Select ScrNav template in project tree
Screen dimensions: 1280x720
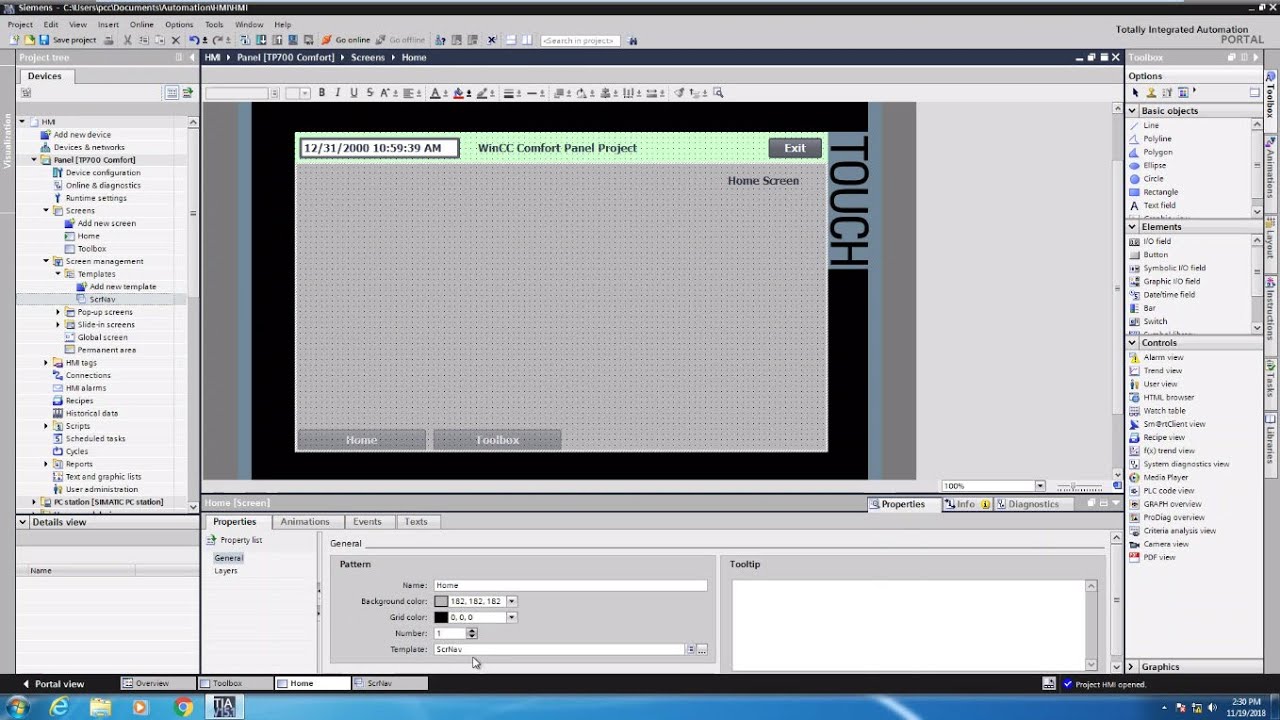(102, 299)
